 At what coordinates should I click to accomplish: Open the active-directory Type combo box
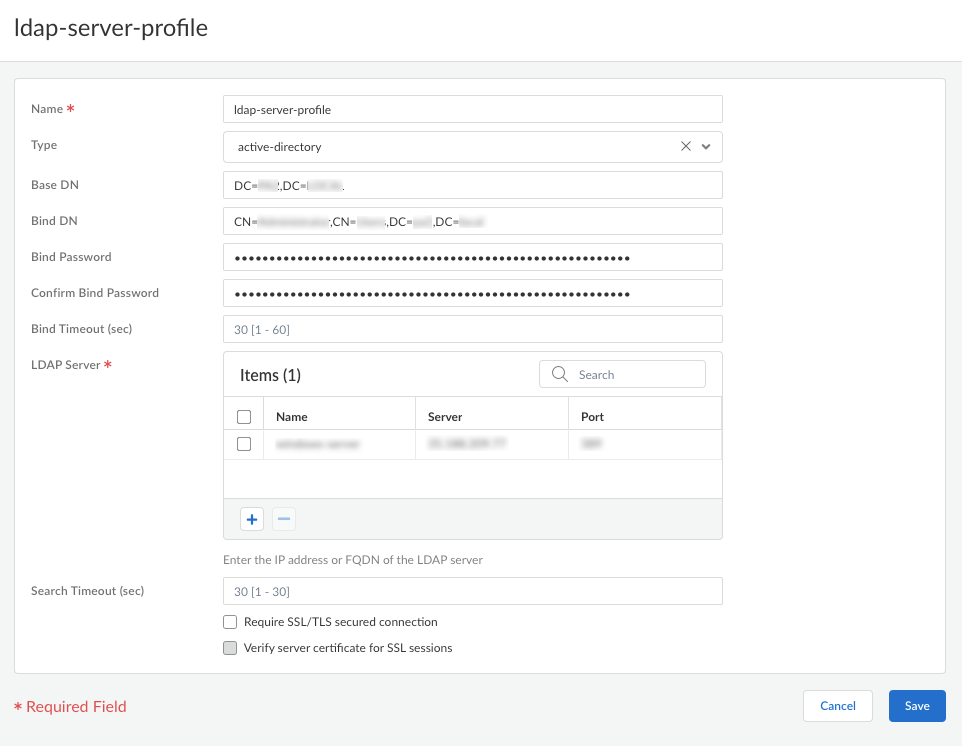pos(450,147)
